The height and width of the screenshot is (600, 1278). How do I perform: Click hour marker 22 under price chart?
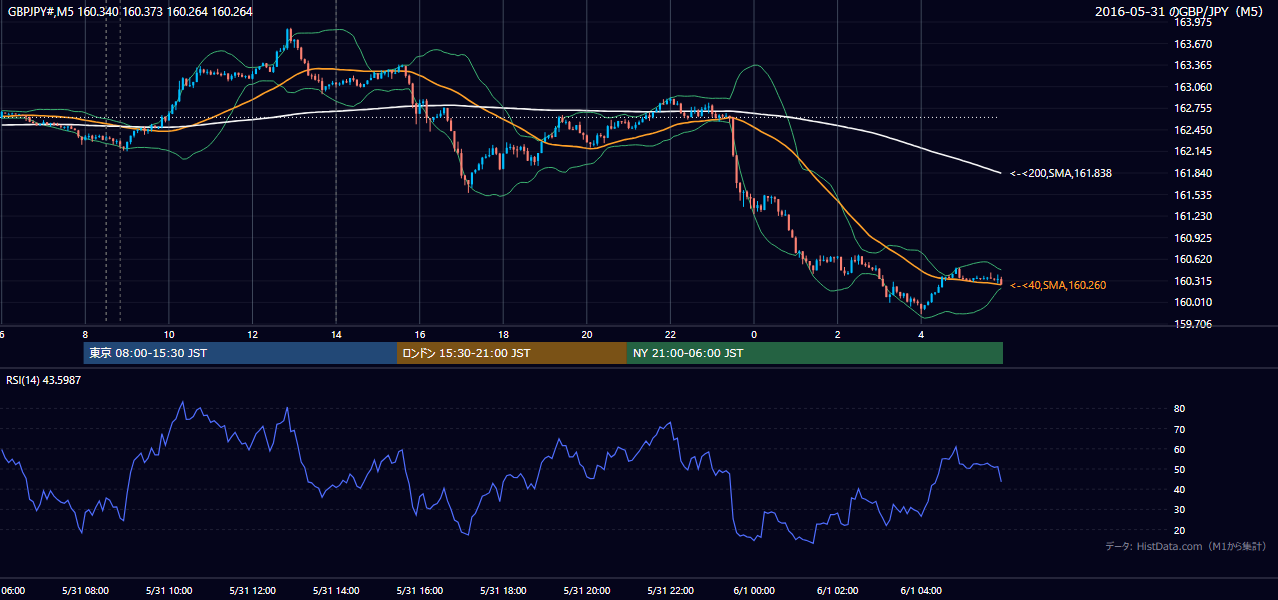pyautogui.click(x=670, y=335)
